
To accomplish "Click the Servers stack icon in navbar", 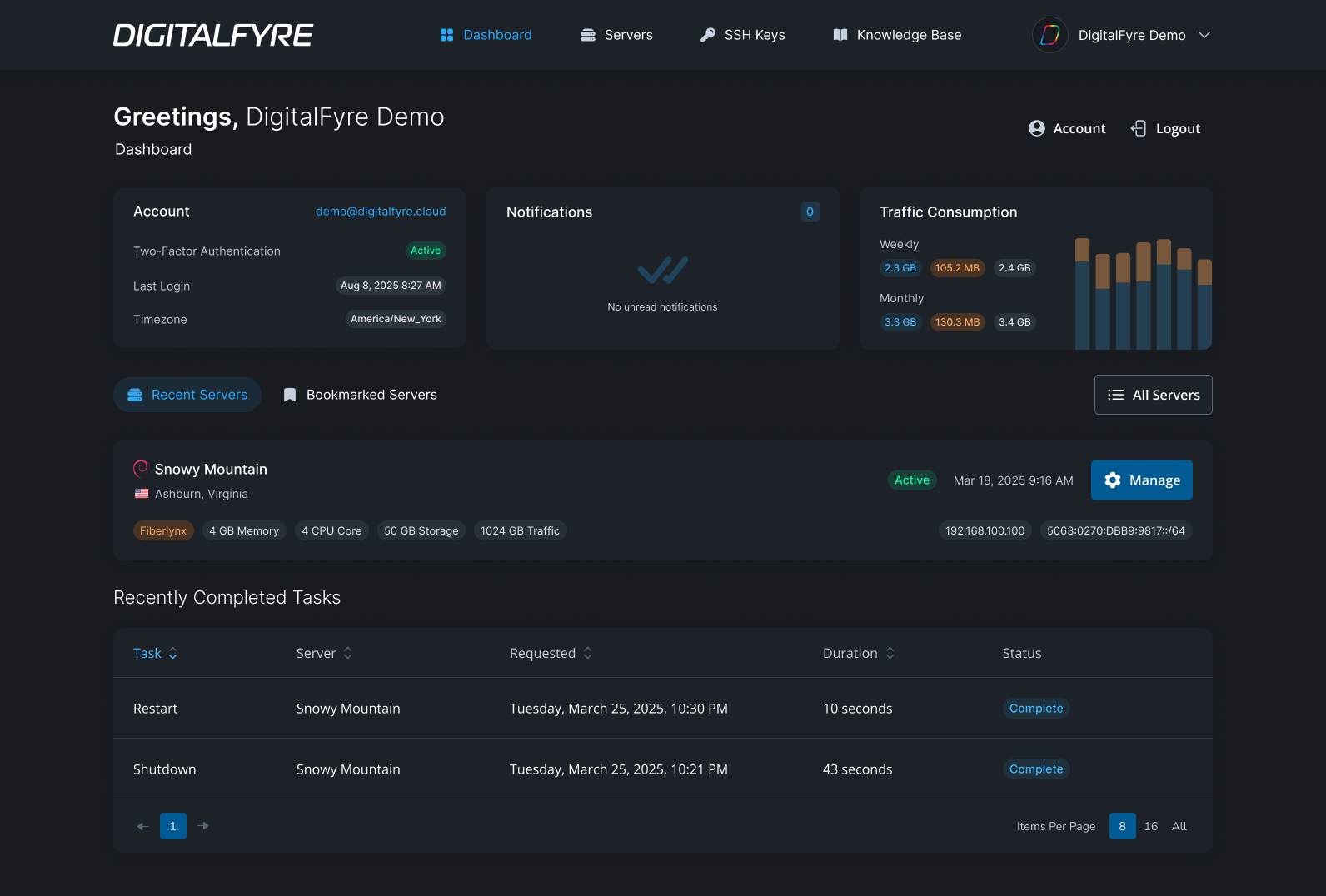I will pos(588,35).
